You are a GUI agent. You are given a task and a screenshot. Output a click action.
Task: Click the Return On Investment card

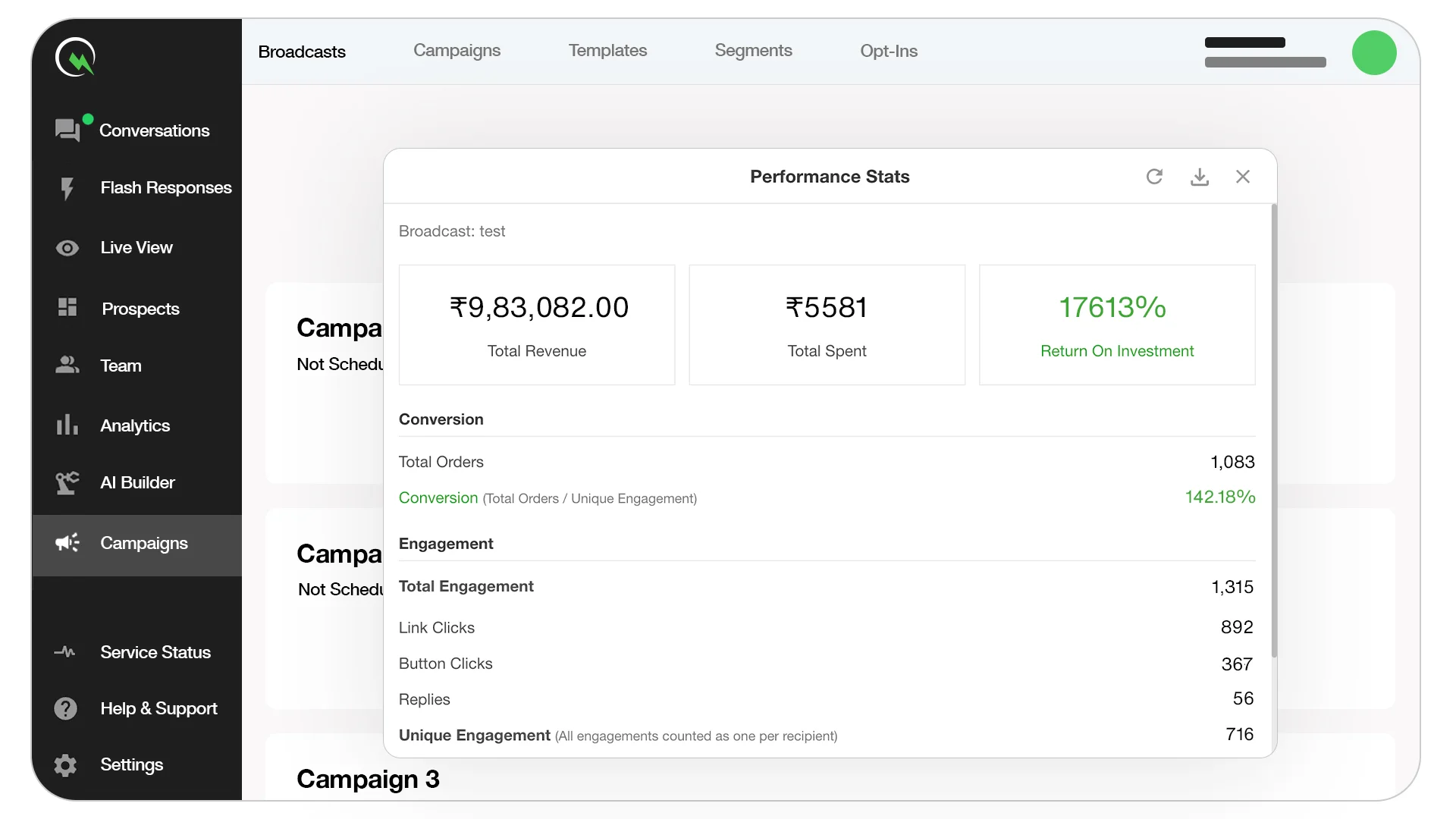point(1116,325)
